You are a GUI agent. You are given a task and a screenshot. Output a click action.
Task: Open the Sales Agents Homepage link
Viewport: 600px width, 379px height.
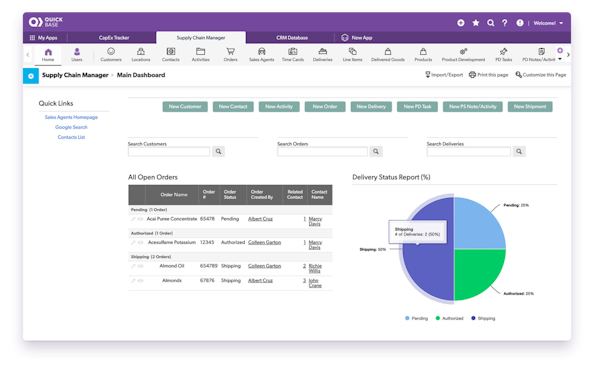click(x=71, y=117)
